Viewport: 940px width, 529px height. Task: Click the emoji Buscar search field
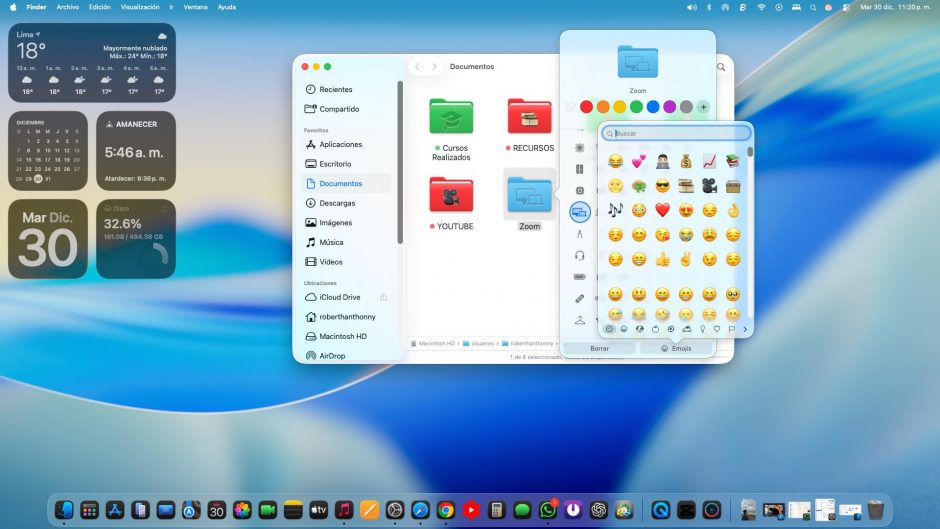tap(677, 133)
